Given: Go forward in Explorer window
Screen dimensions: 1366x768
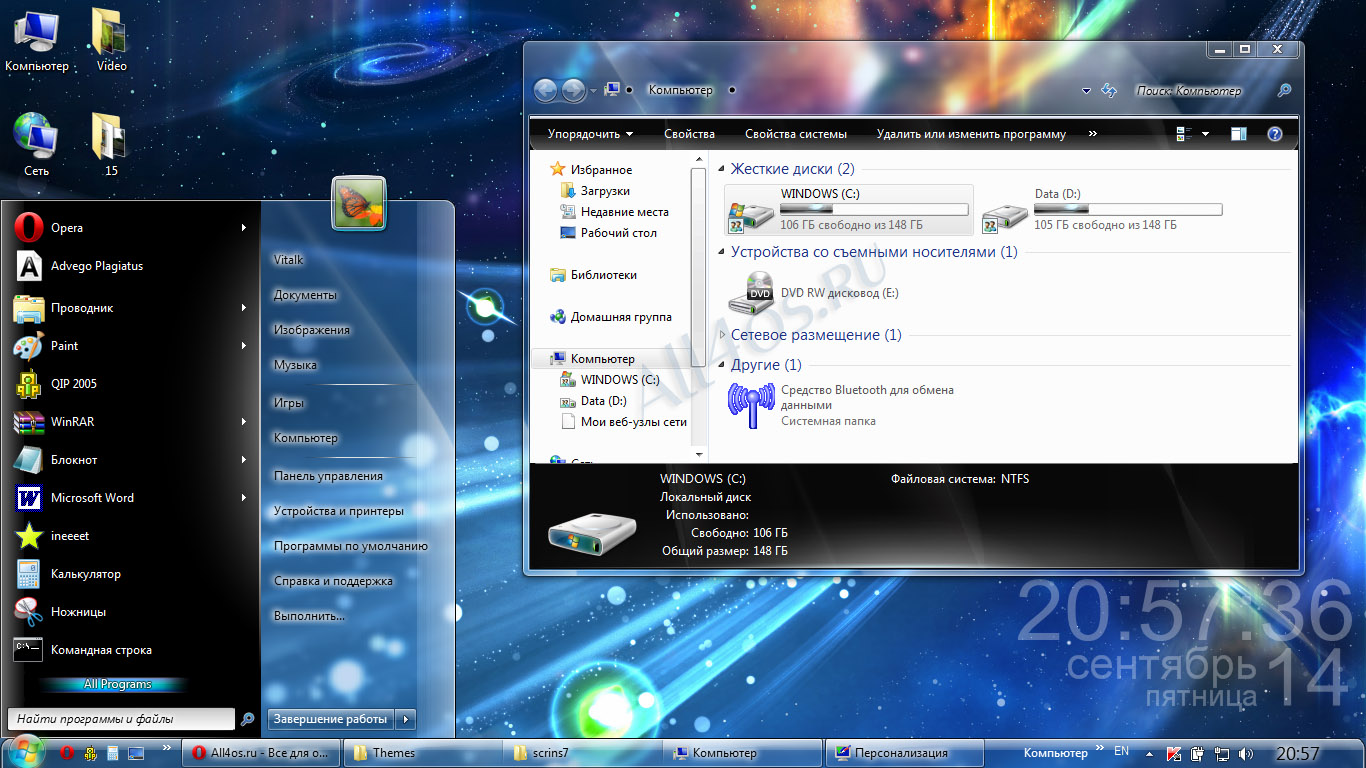Looking at the screenshot, I should pos(573,91).
